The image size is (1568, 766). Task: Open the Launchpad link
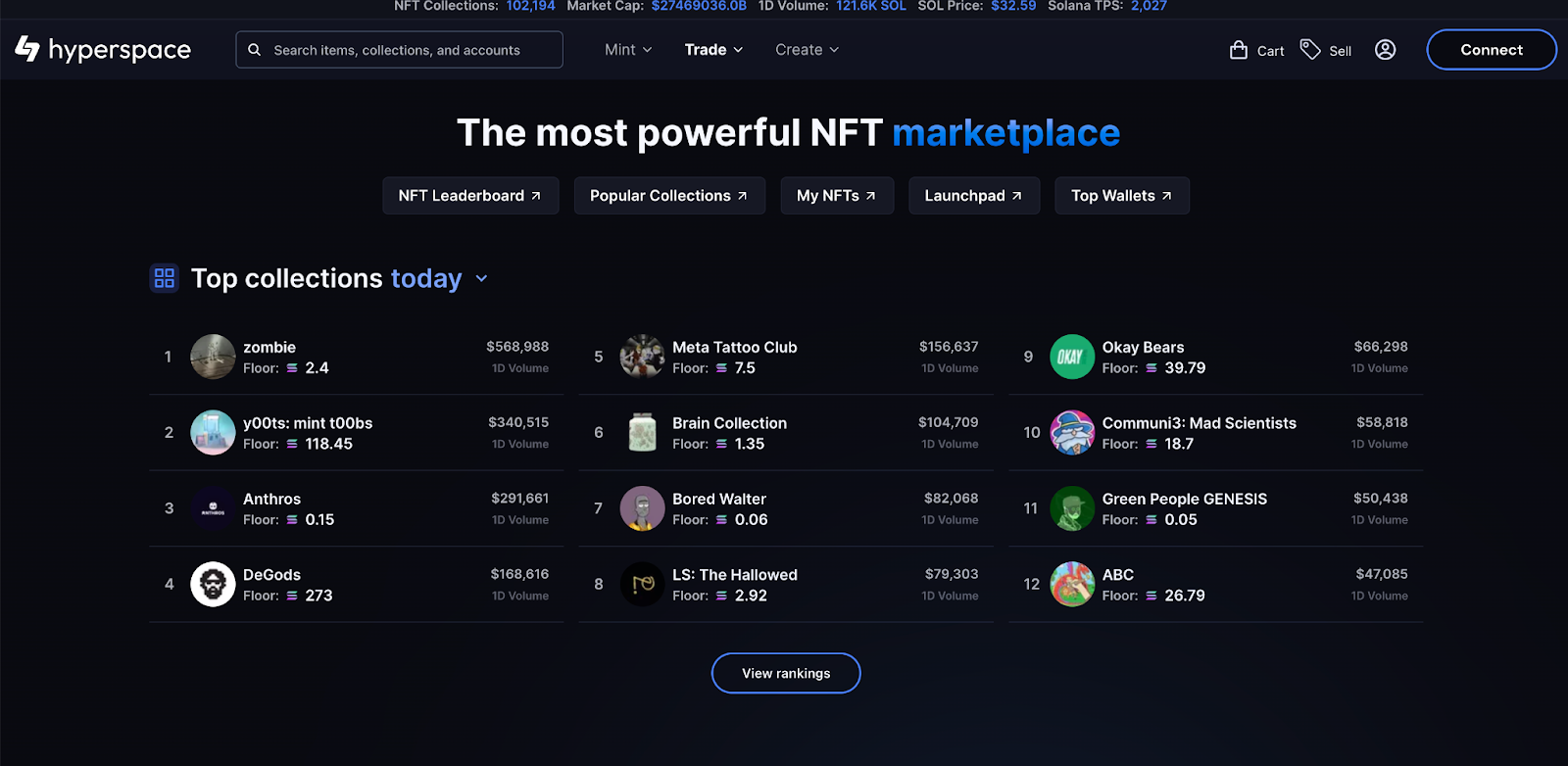tap(974, 196)
